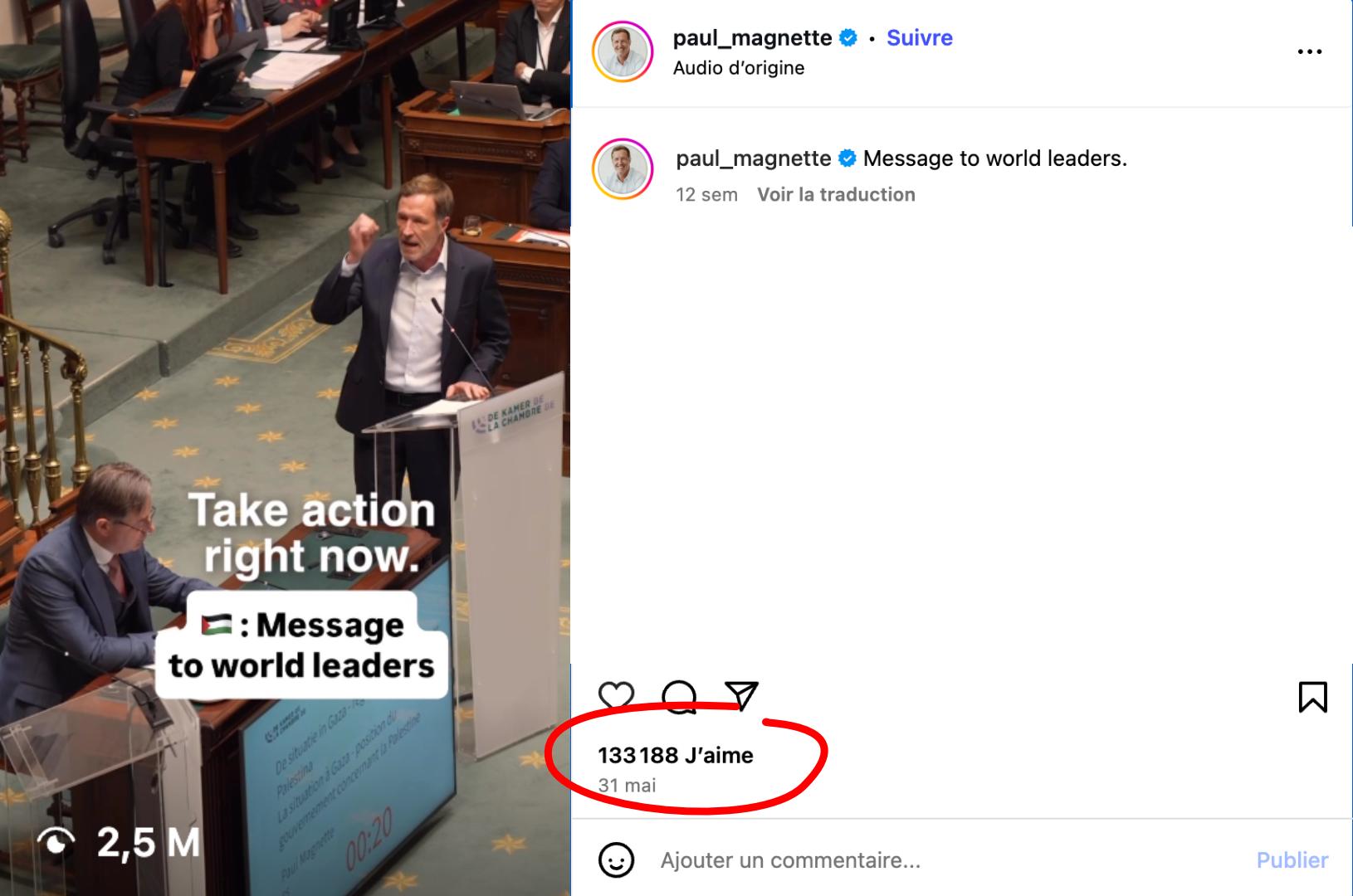The width and height of the screenshot is (1353, 896).
Task: Focus the Ajouter un commentaire field
Action: 946,860
